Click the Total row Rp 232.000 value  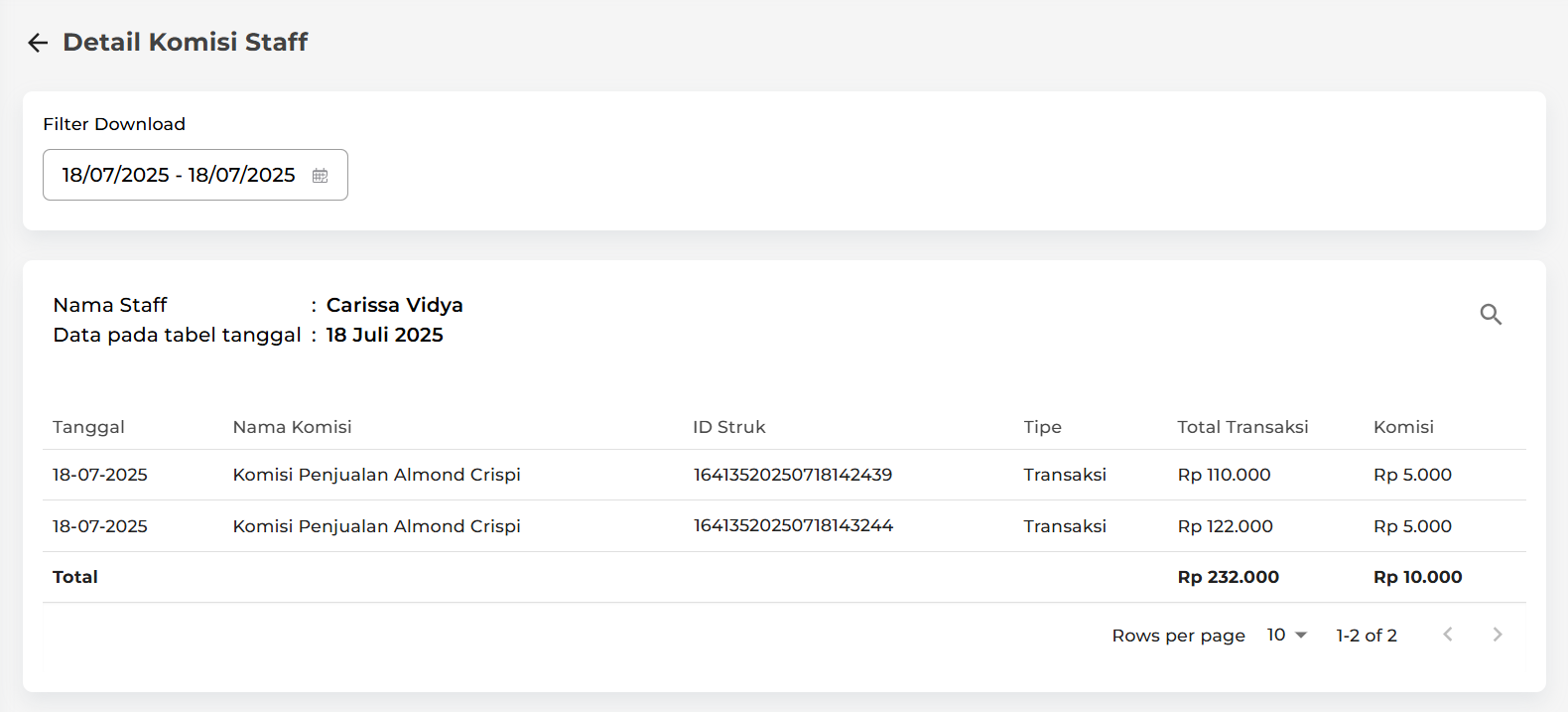pos(1228,577)
